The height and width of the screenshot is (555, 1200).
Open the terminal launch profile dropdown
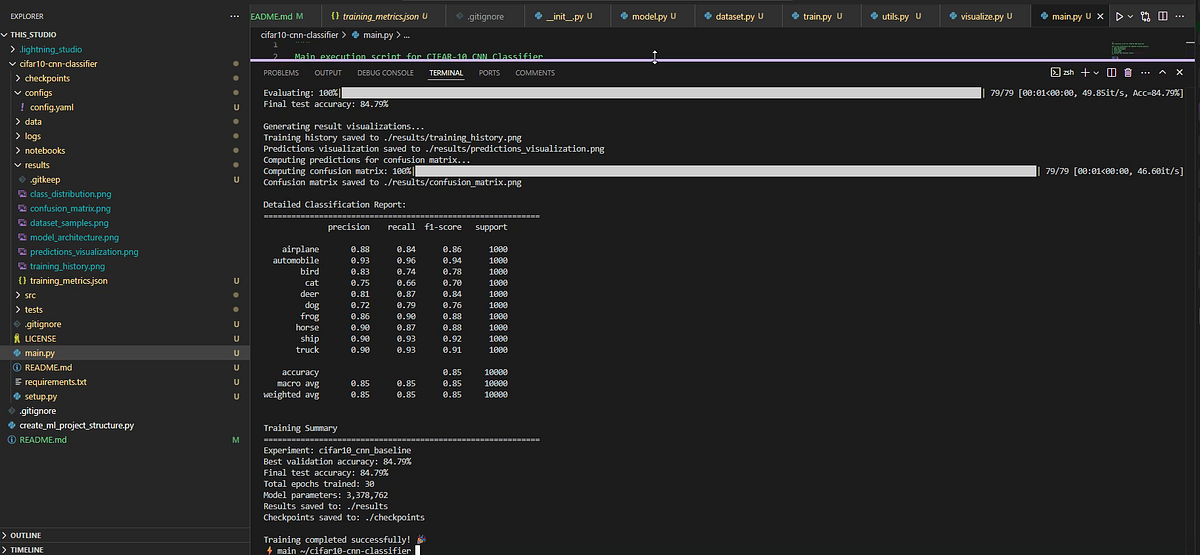pyautogui.click(x=1096, y=72)
